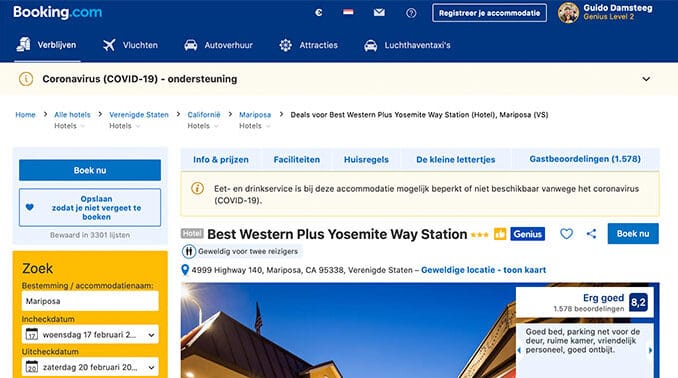
Task: Select the Vluchten tab
Action: pos(131,45)
